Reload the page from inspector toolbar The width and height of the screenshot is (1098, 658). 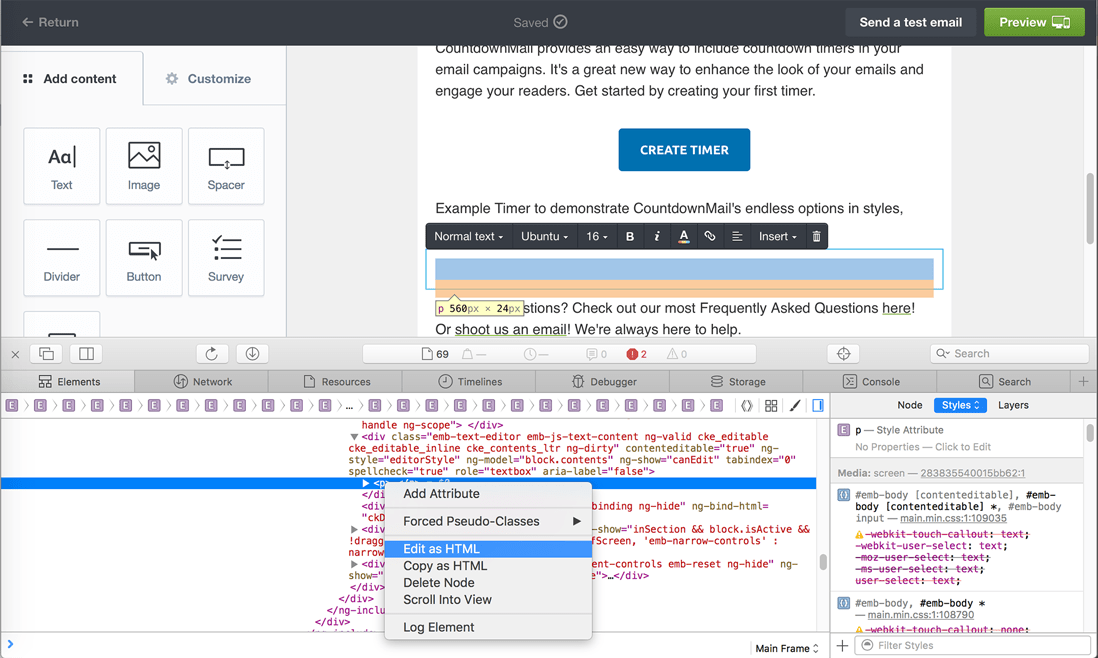(x=211, y=354)
